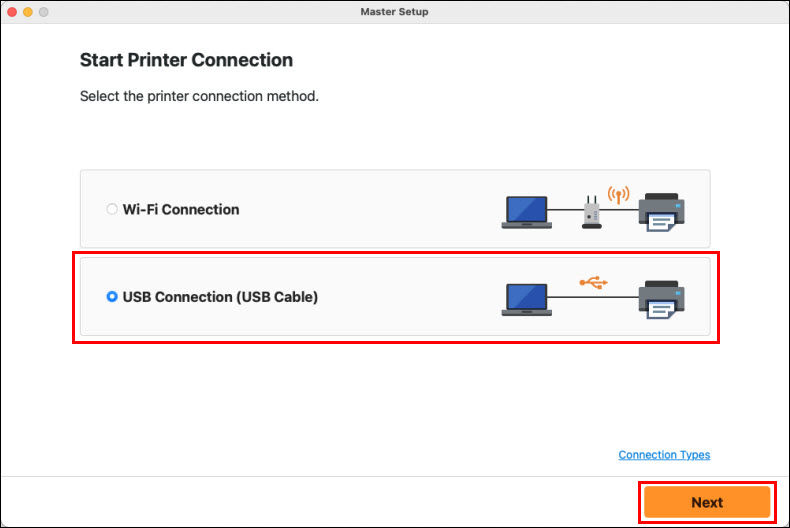Screen dimensions: 790x528
Task: Click the wireless router icon
Action: click(x=591, y=213)
